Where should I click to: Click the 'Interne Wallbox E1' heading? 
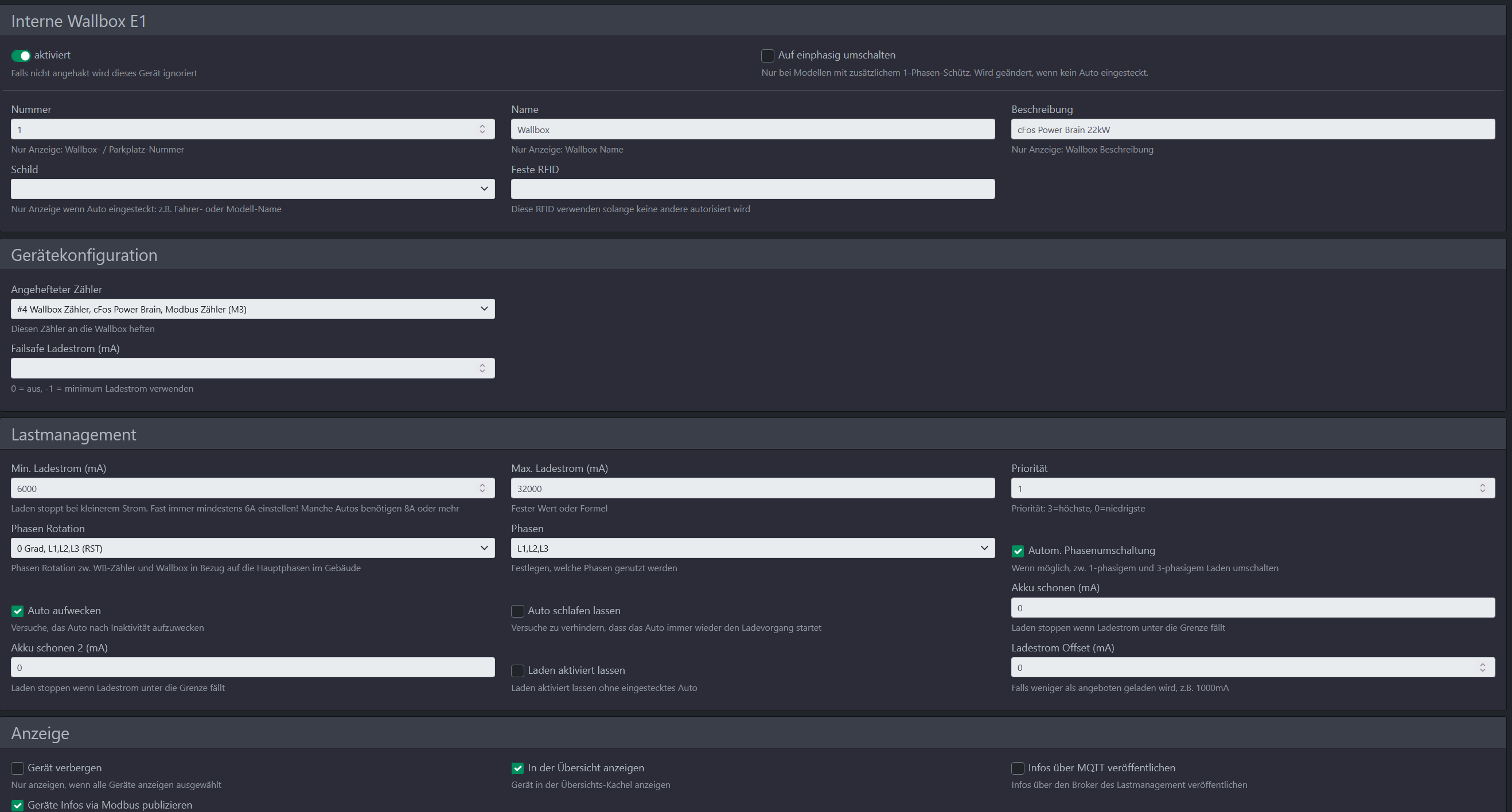[x=79, y=21]
